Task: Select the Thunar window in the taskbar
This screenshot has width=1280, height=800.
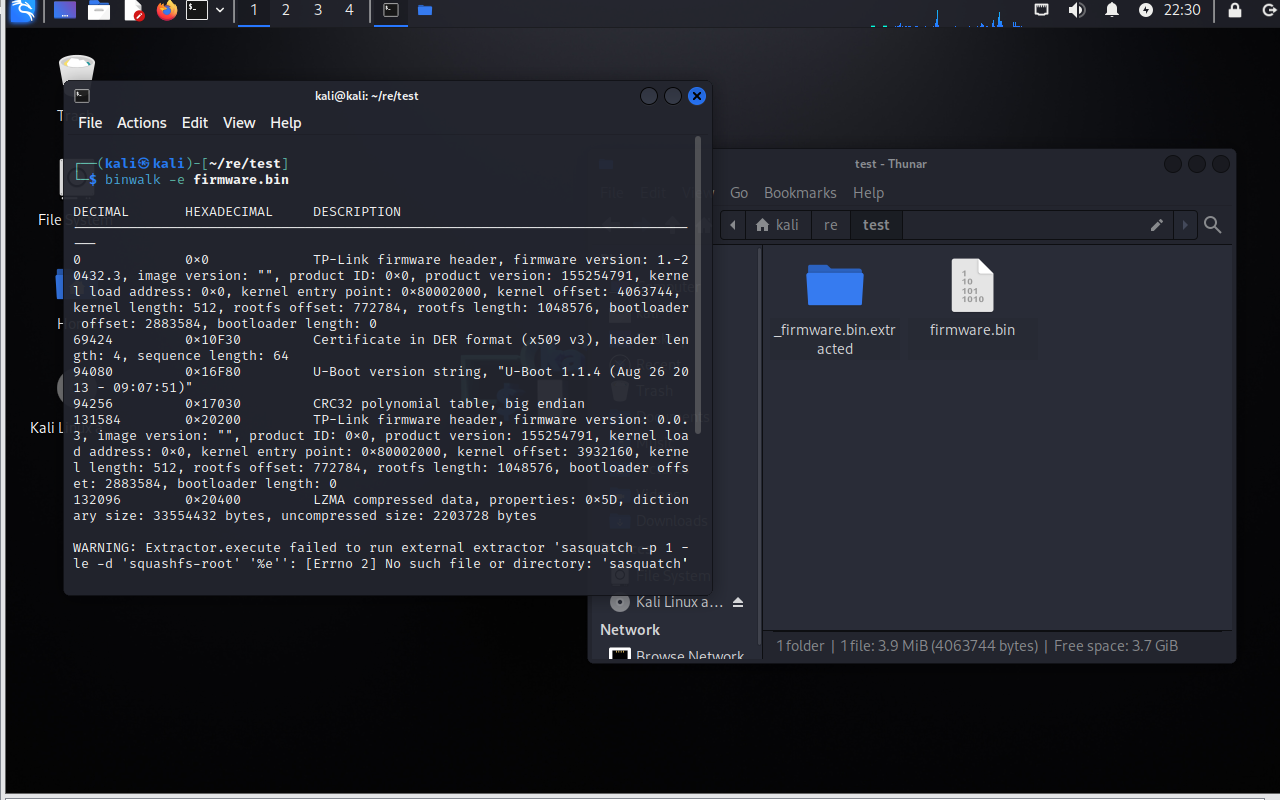Action: click(425, 11)
